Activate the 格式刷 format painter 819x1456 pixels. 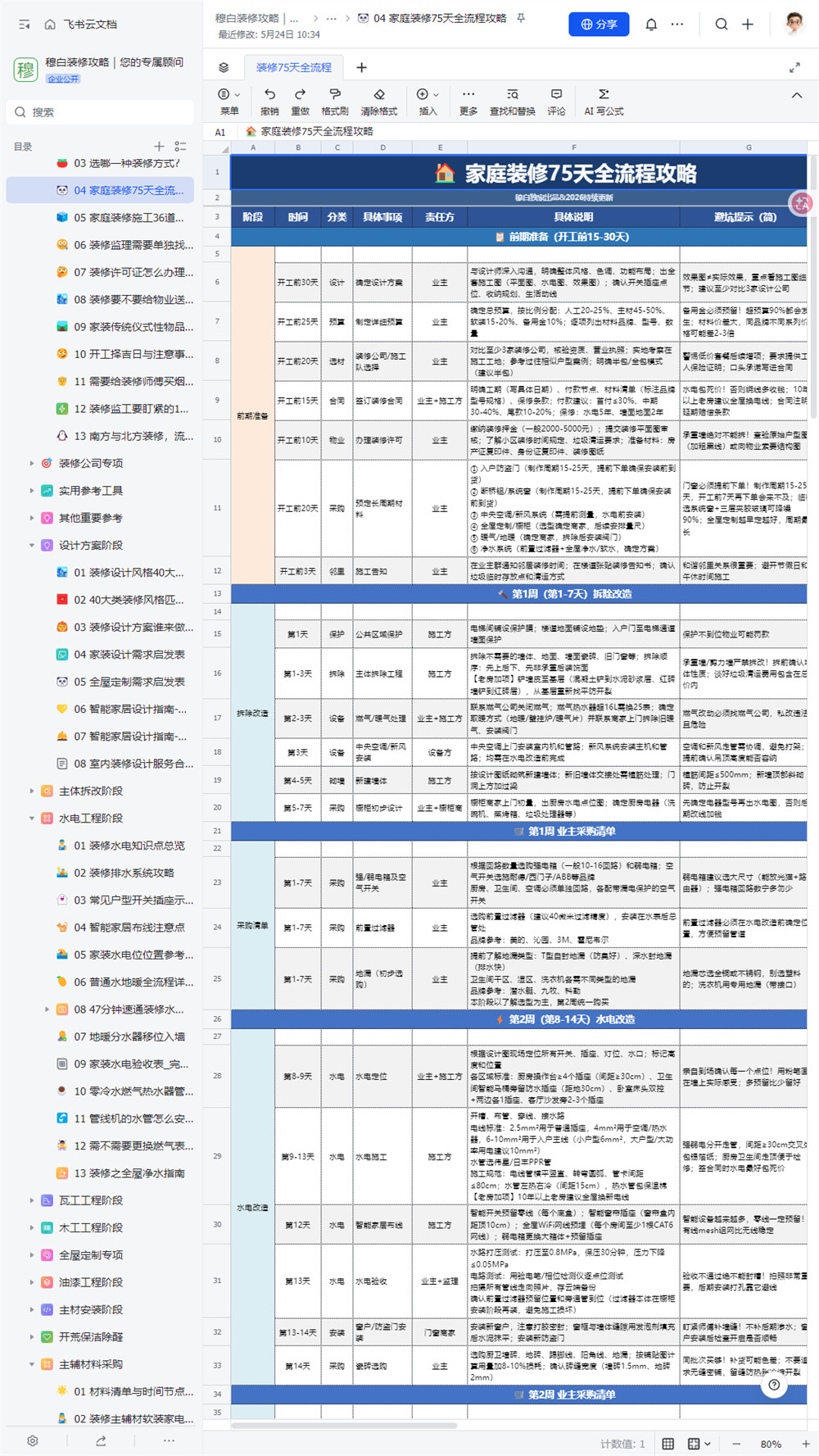tap(335, 102)
